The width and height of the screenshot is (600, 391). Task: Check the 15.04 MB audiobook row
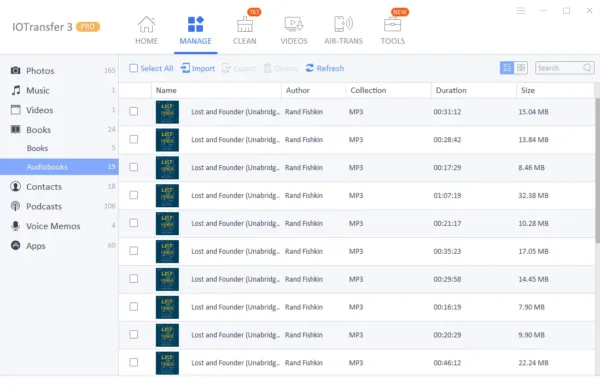coord(134,111)
